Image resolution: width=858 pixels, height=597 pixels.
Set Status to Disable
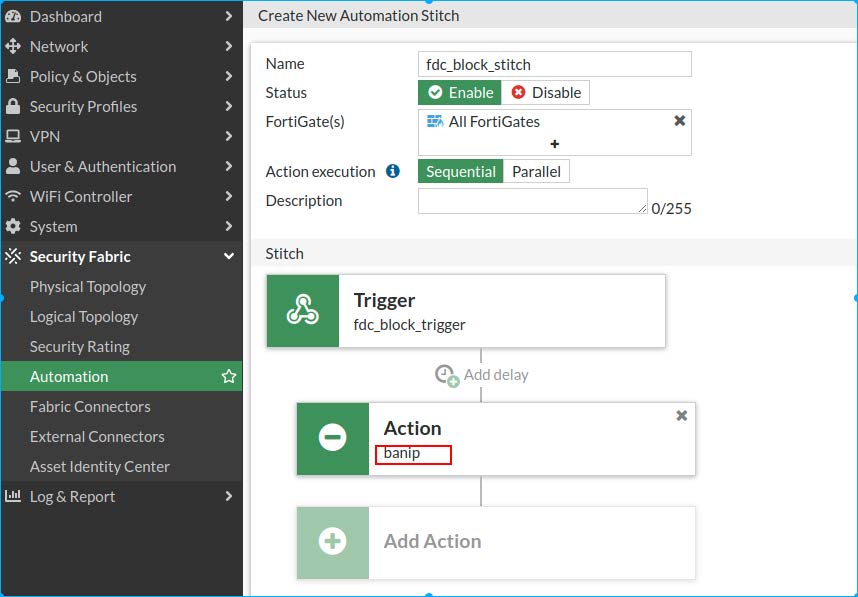pyautogui.click(x=546, y=92)
